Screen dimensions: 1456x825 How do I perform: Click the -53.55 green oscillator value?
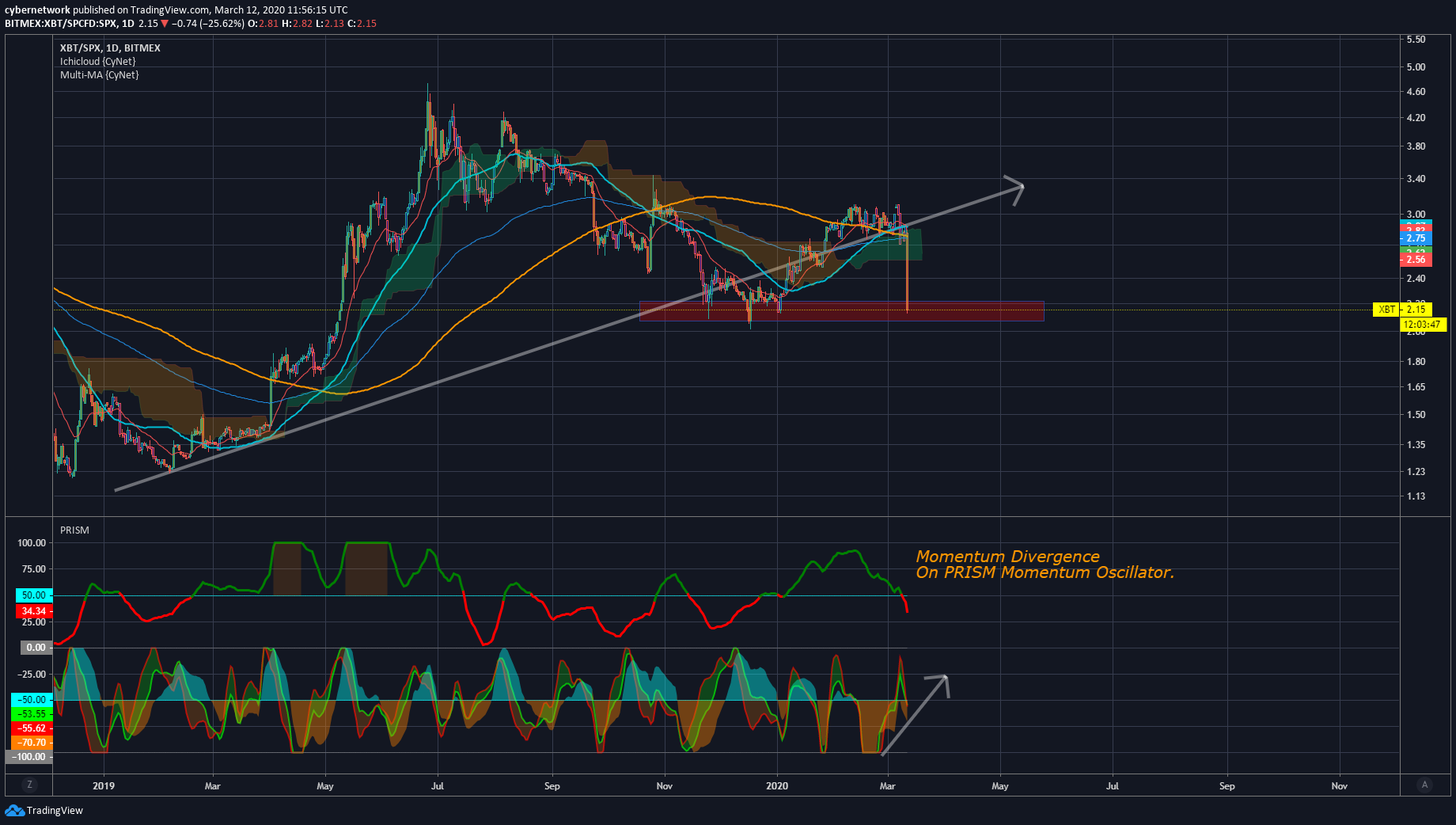(x=32, y=714)
